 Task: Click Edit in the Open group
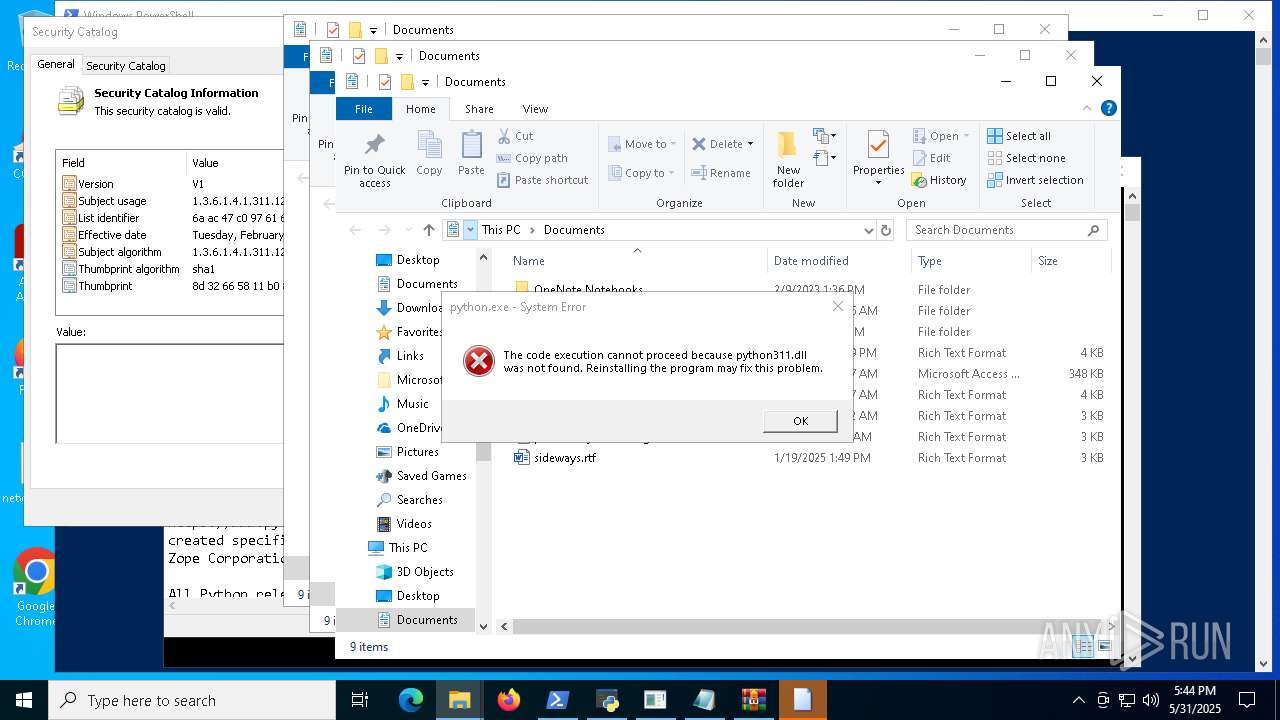932,158
